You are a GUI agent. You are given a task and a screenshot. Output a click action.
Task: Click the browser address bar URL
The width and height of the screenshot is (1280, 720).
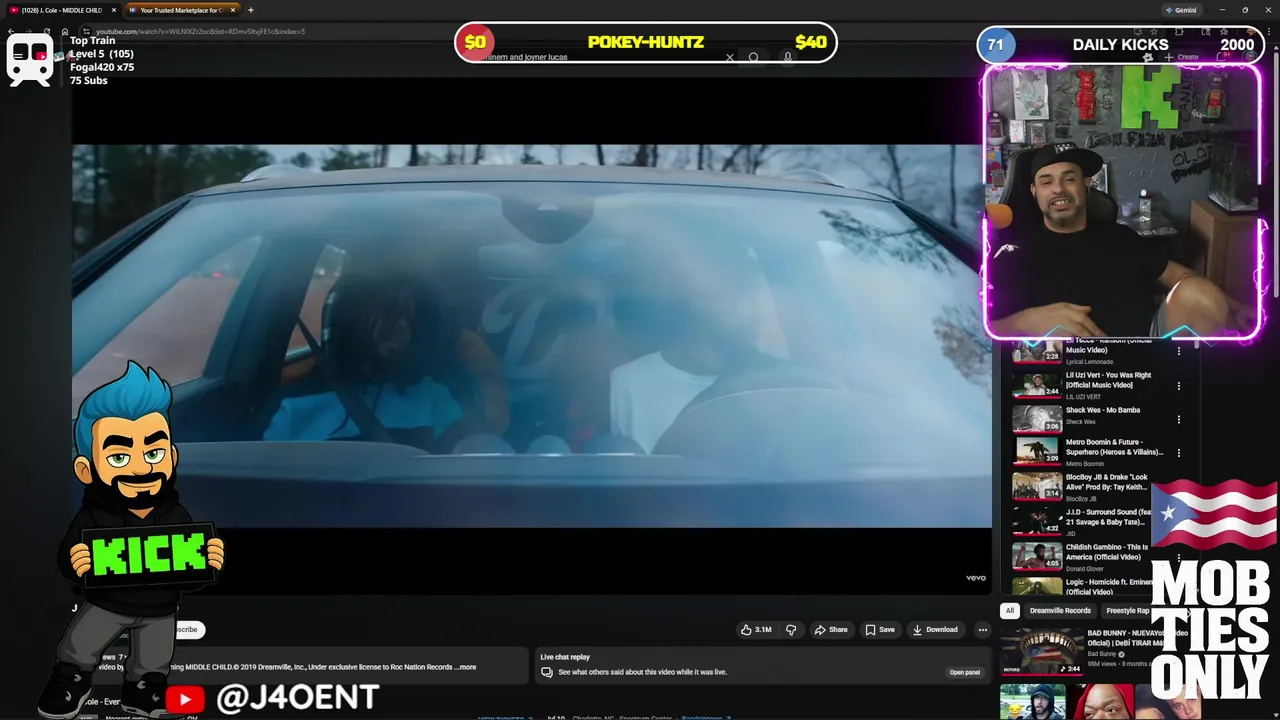[x=200, y=31]
